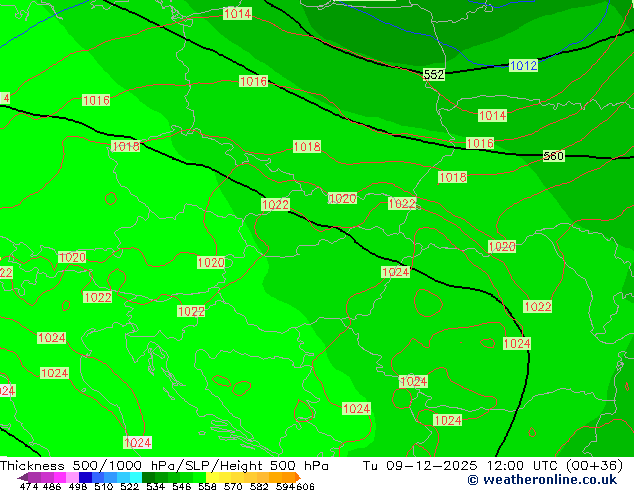634x490 pixels.
Task: Click the 582 legend value
Action: (259, 486)
